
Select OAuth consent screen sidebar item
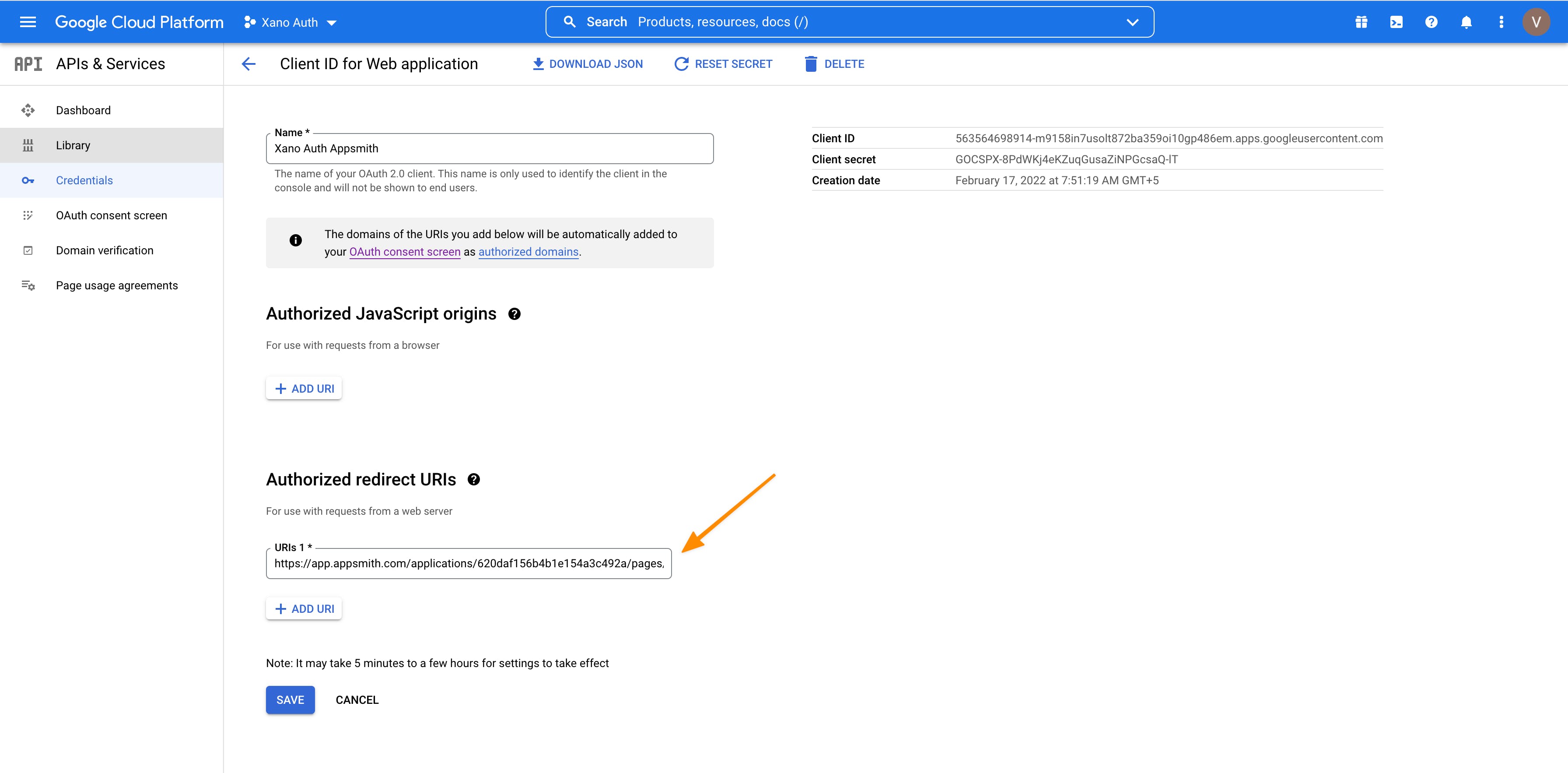point(112,216)
